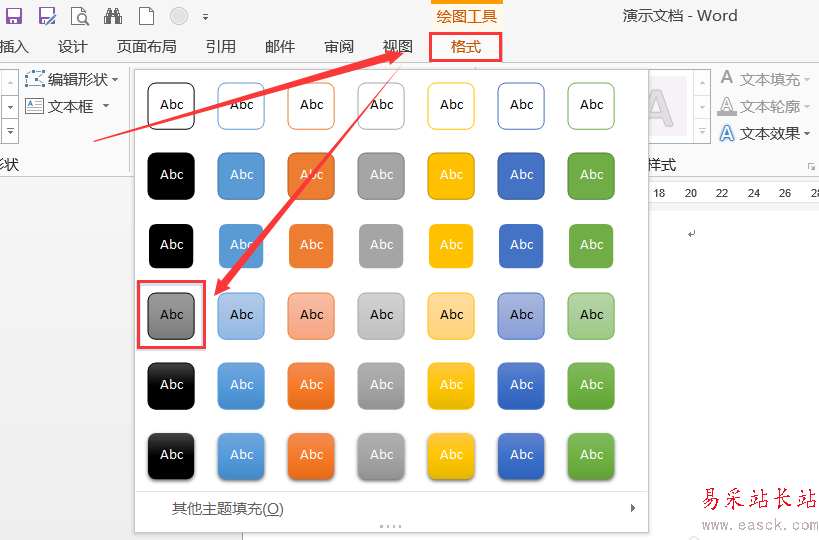Screen dimensions: 819x540
Task: Select third-row black flat style
Action: pyautogui.click(x=171, y=246)
